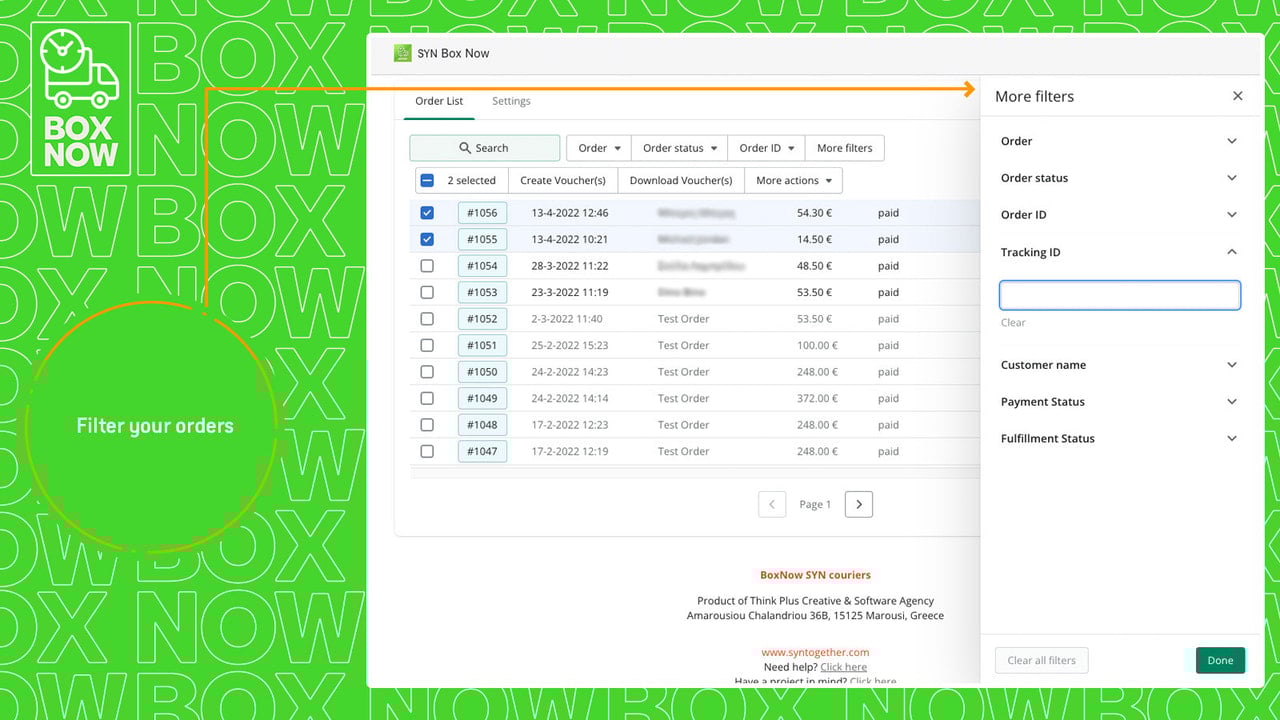Open order #1051
1280x720 pixels.
click(x=482, y=345)
